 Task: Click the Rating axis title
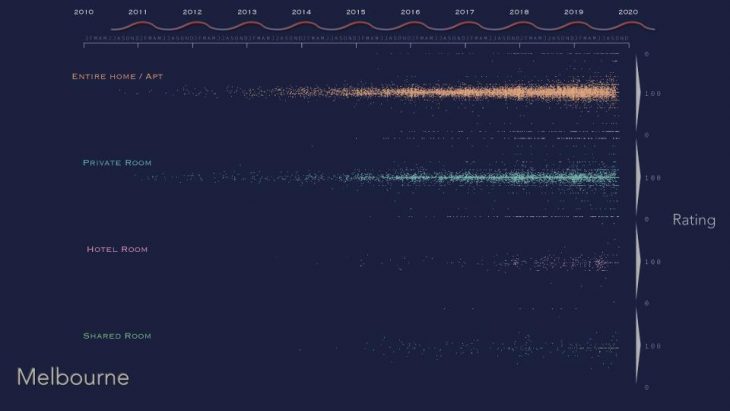693,220
